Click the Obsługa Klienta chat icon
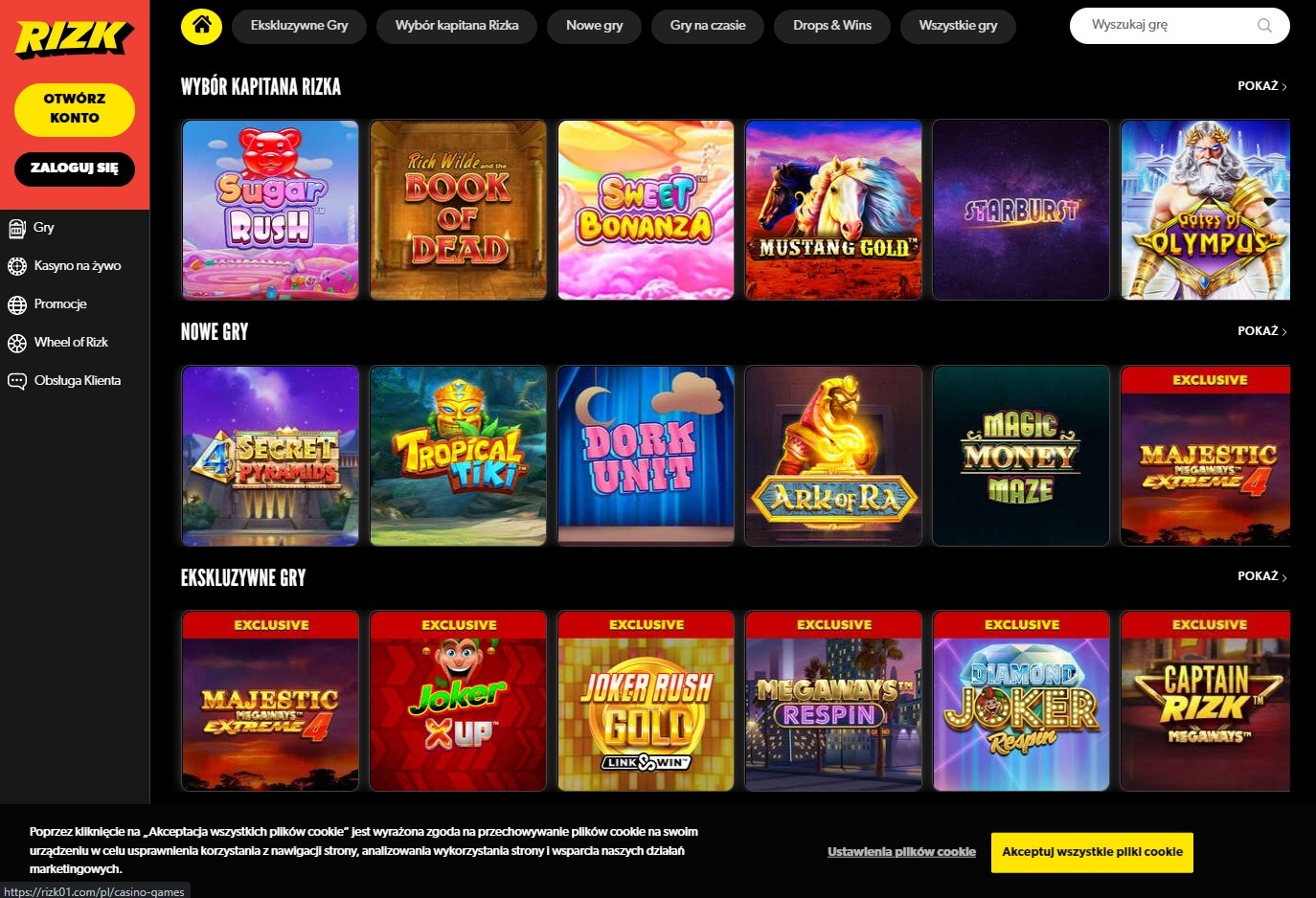This screenshot has height=898, width=1316. (x=16, y=381)
